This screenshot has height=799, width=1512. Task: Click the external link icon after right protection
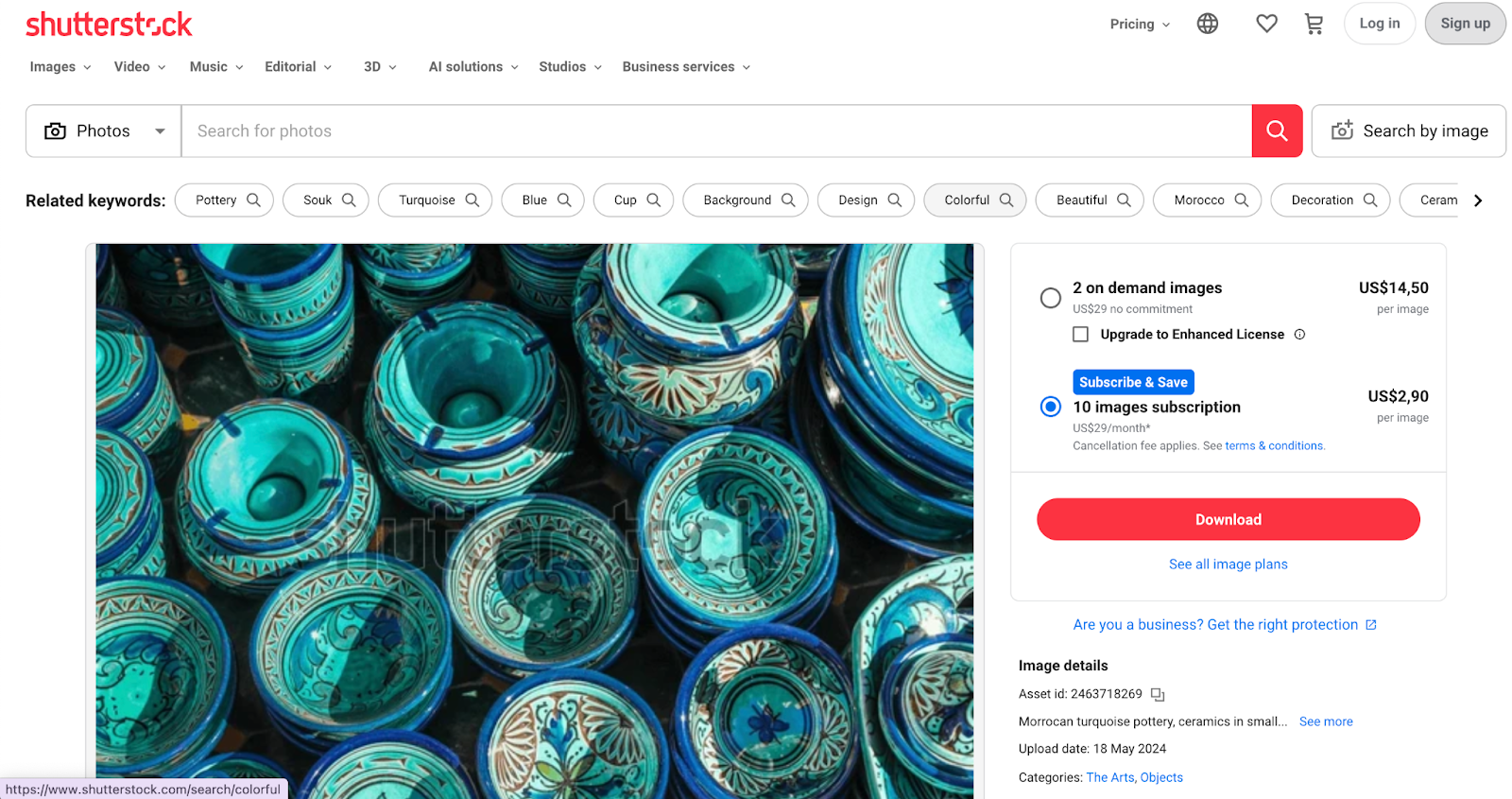(1371, 625)
